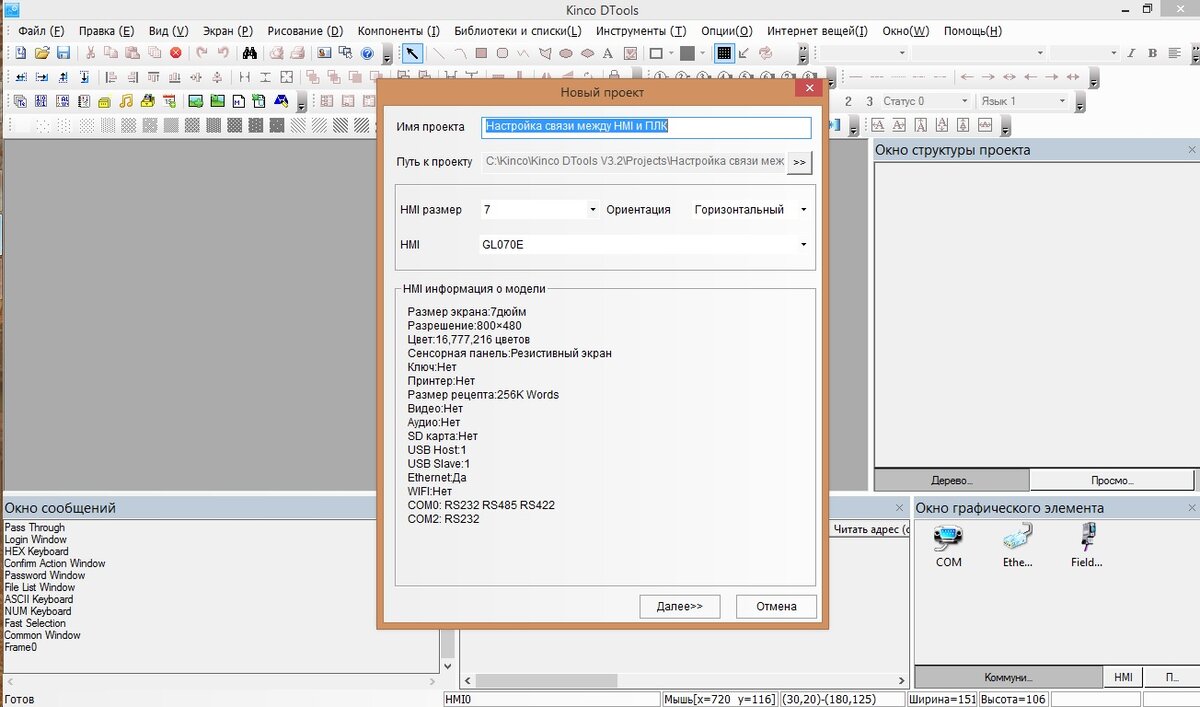1200x707 pixels.
Task: Open the Файл menu
Action: point(41,31)
